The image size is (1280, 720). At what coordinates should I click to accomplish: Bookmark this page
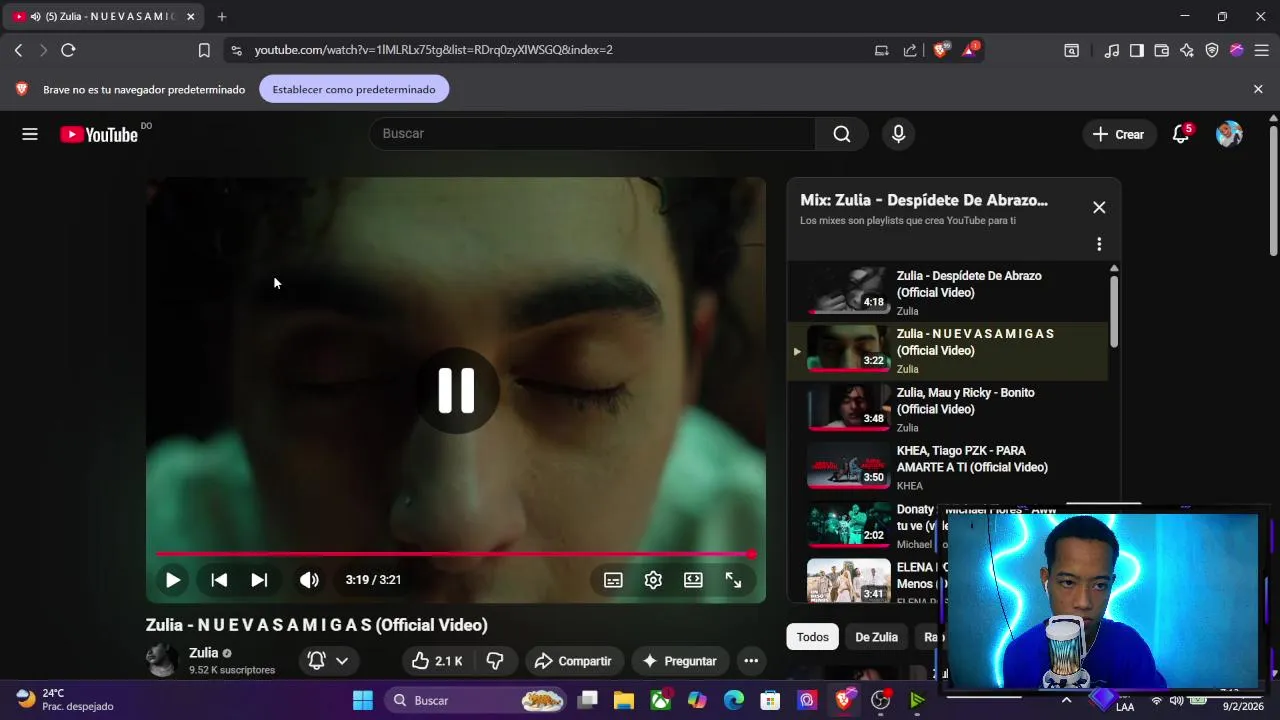click(x=204, y=50)
